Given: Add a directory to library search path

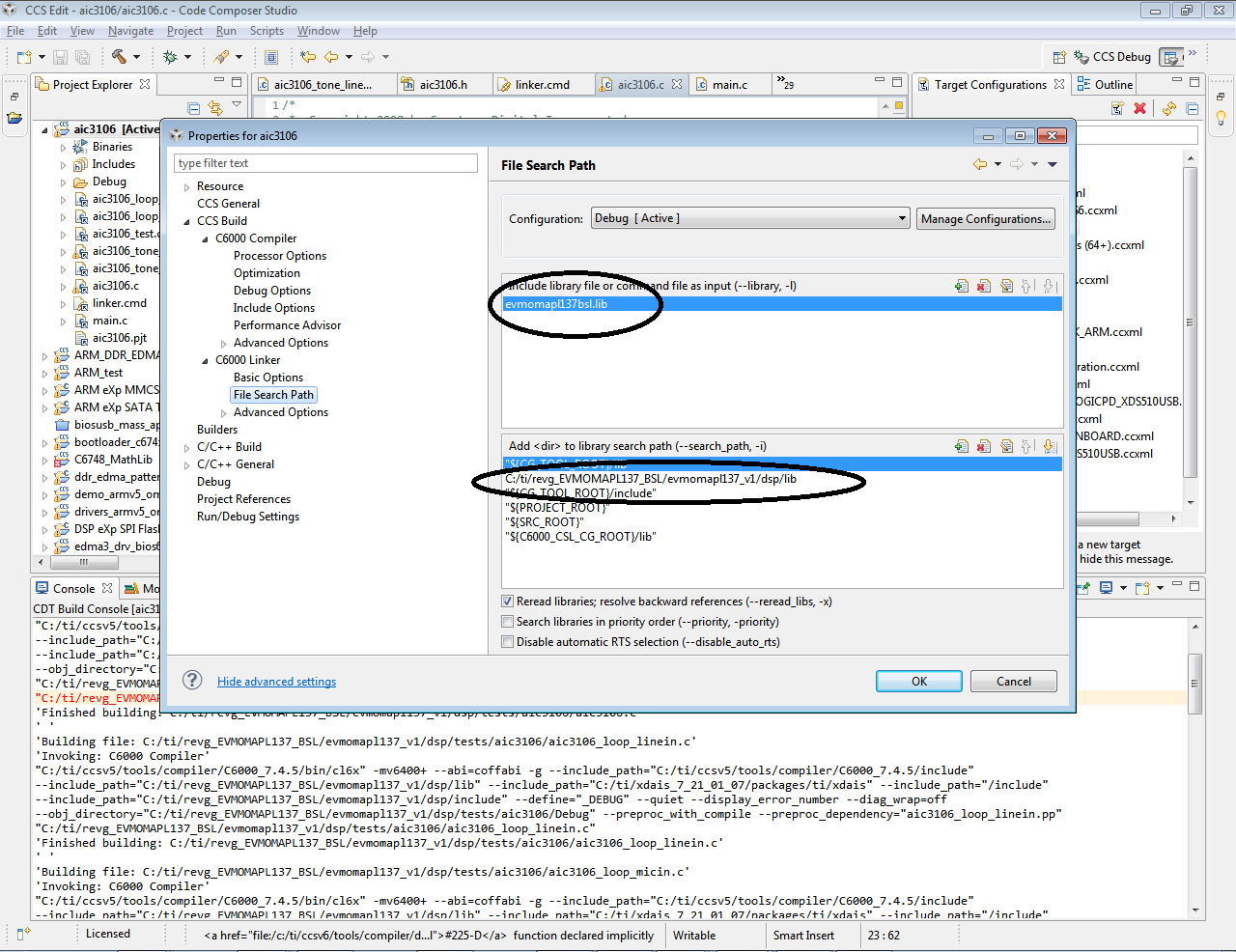Looking at the screenshot, I should pos(962,446).
